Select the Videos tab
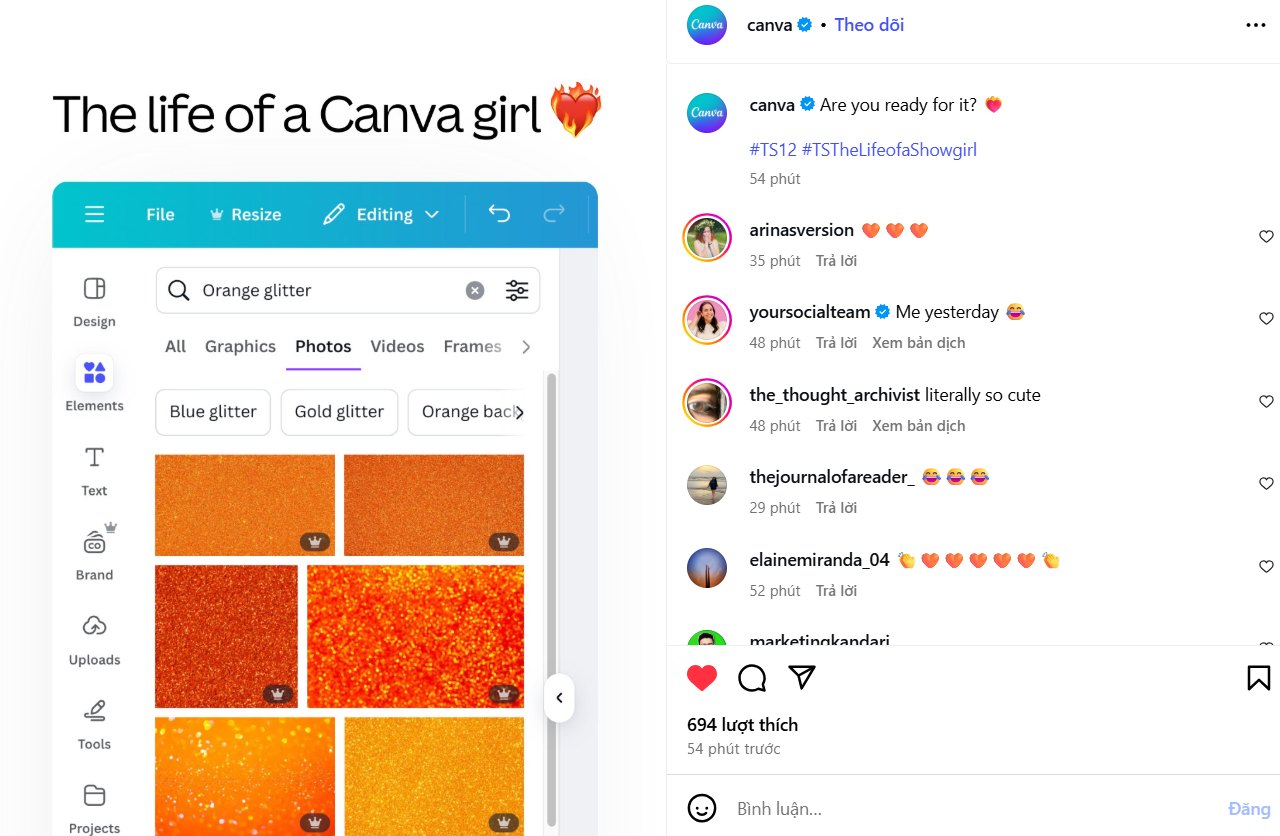Viewport: 1280px width, 836px height. (397, 346)
